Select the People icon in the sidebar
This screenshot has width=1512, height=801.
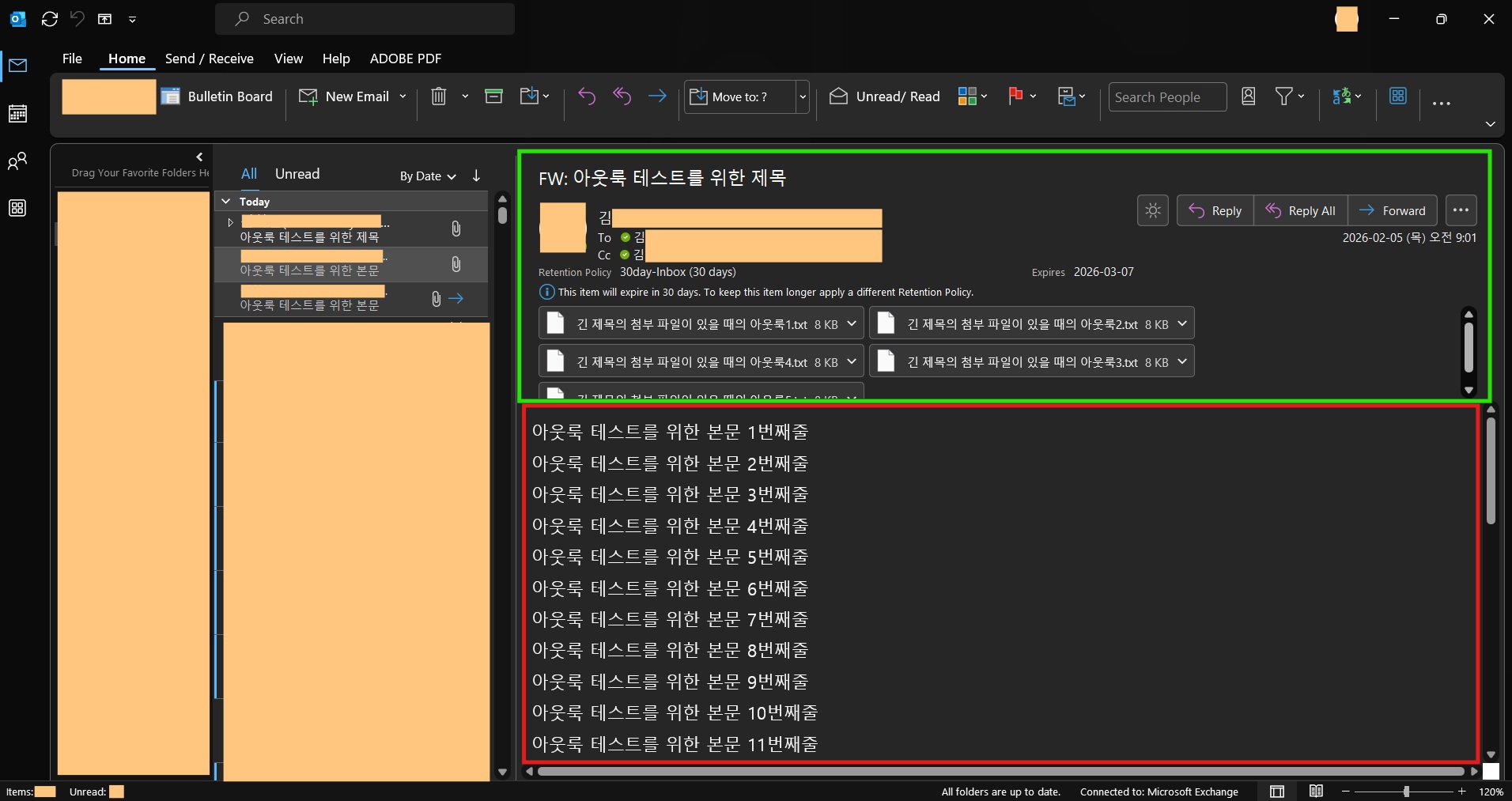pyautogui.click(x=17, y=161)
